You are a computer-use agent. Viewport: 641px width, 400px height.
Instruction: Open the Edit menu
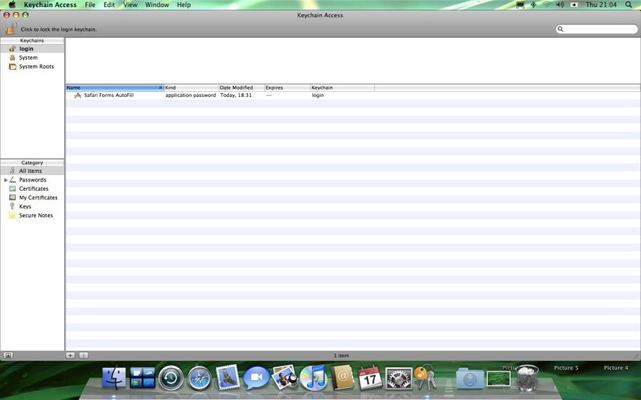109,4
